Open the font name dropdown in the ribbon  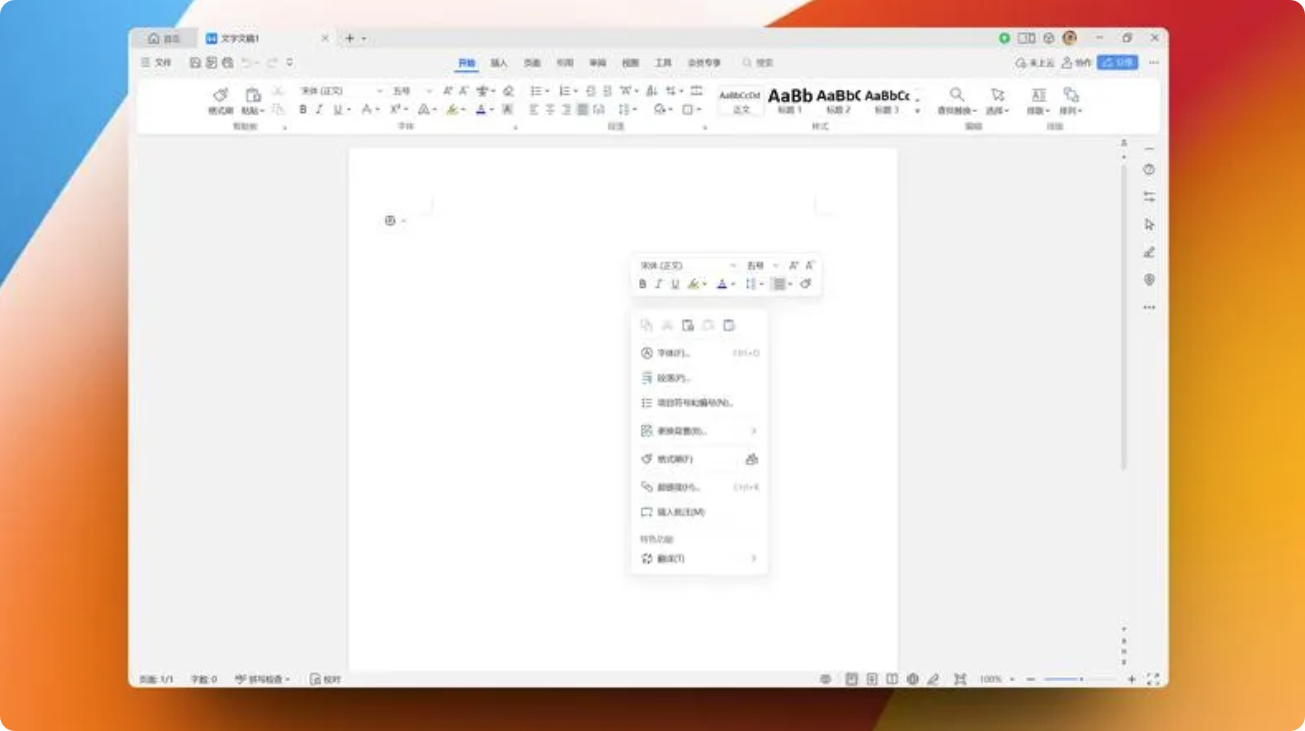tap(379, 91)
